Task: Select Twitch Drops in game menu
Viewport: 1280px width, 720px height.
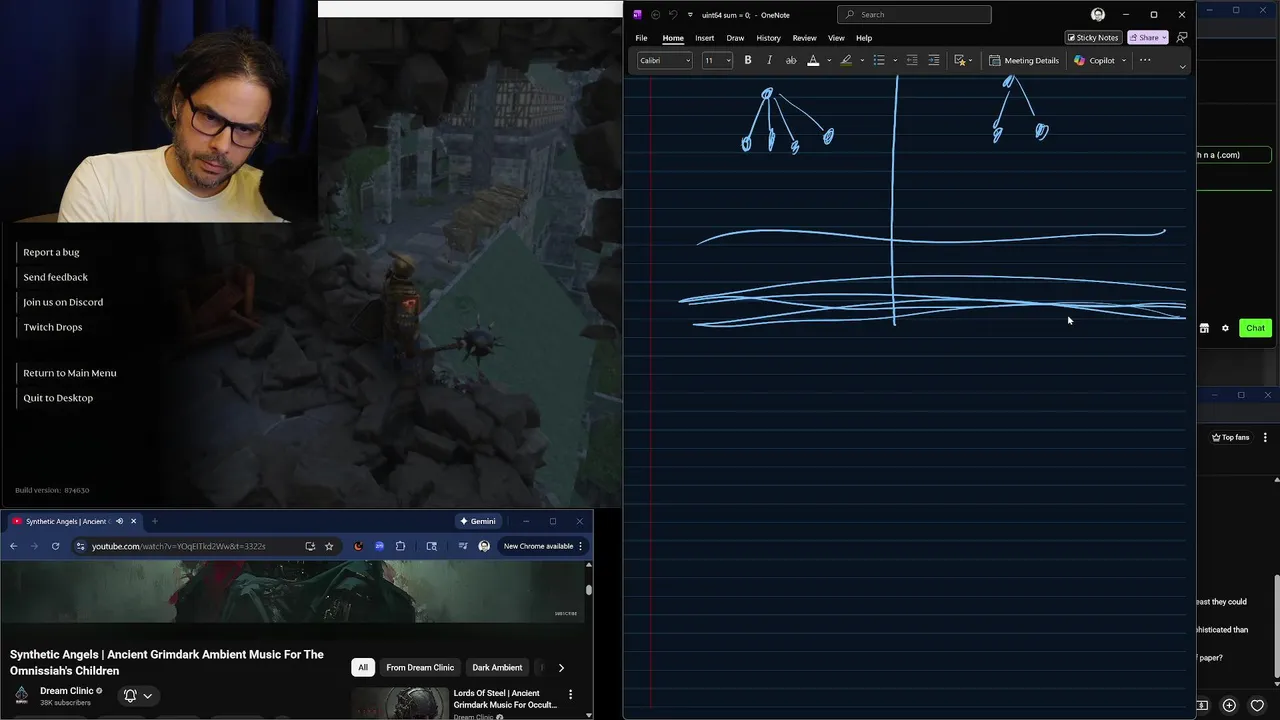Action: (x=53, y=327)
